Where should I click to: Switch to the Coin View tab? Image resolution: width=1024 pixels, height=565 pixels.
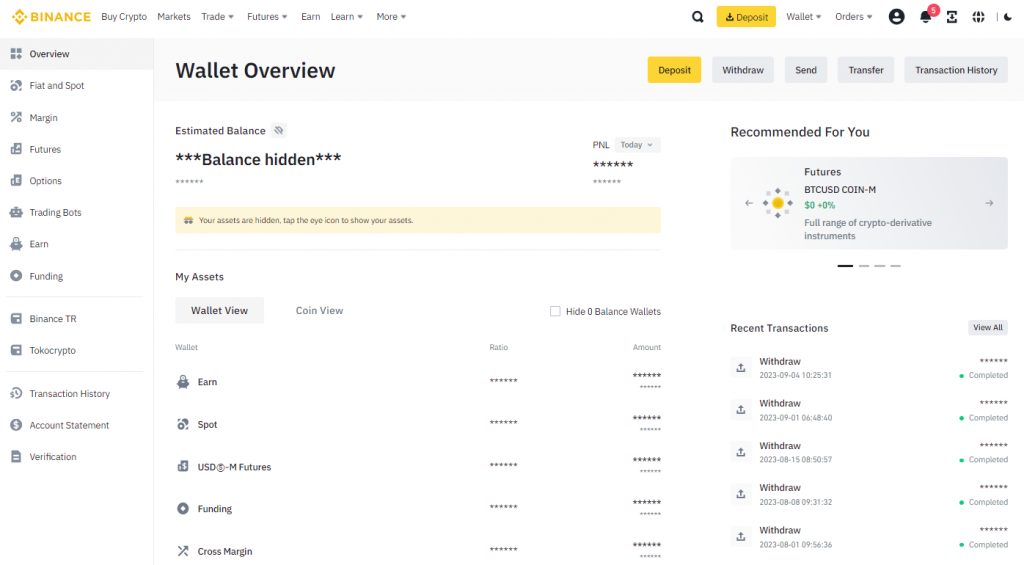tap(319, 311)
